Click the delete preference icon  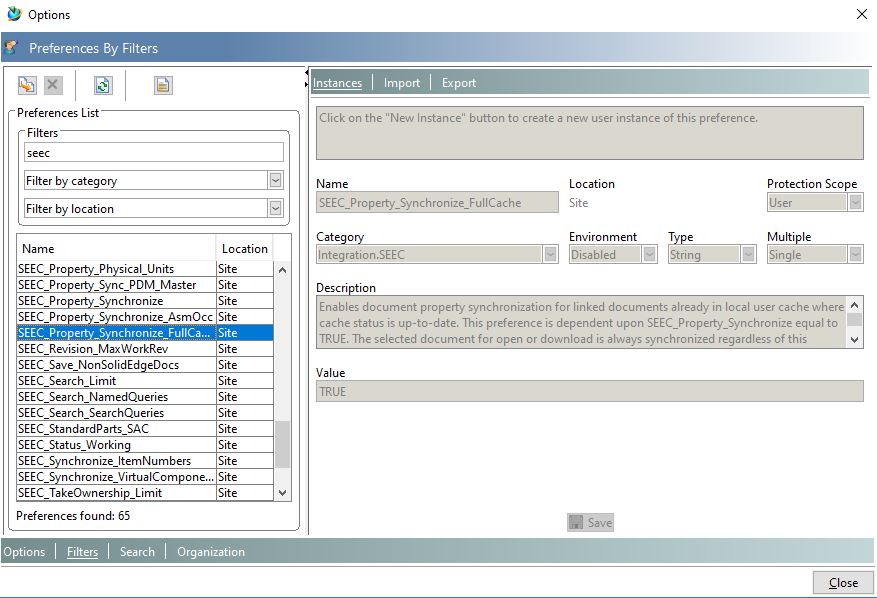pos(52,84)
